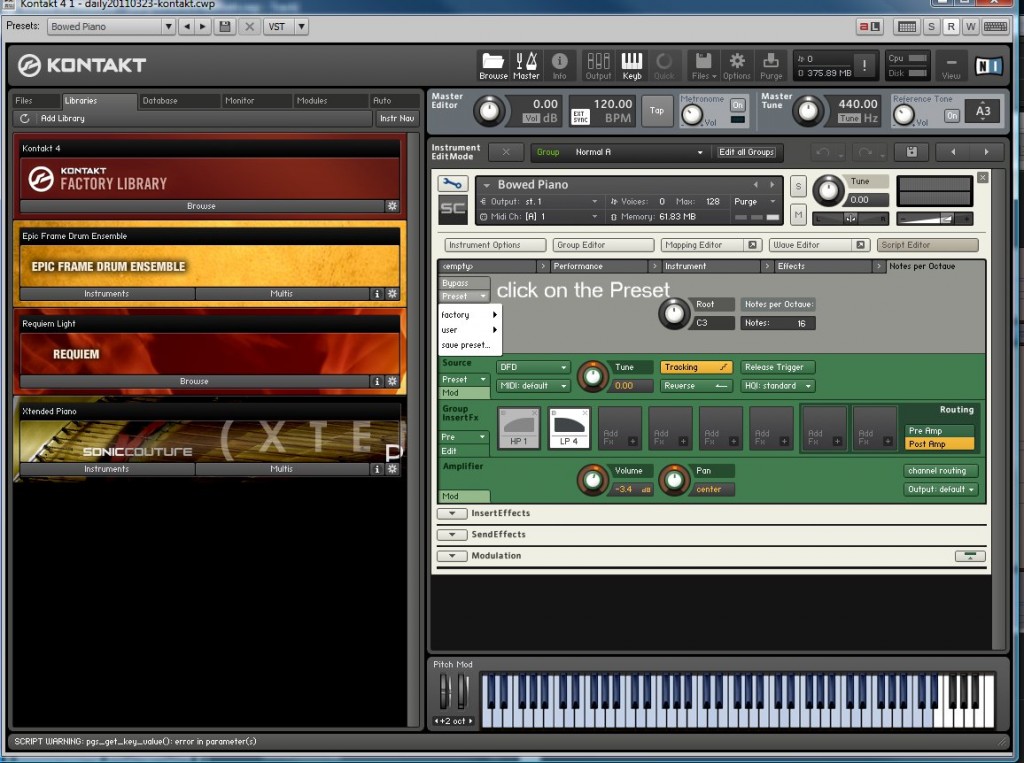Toggle the Metronome On switch

(x=737, y=105)
